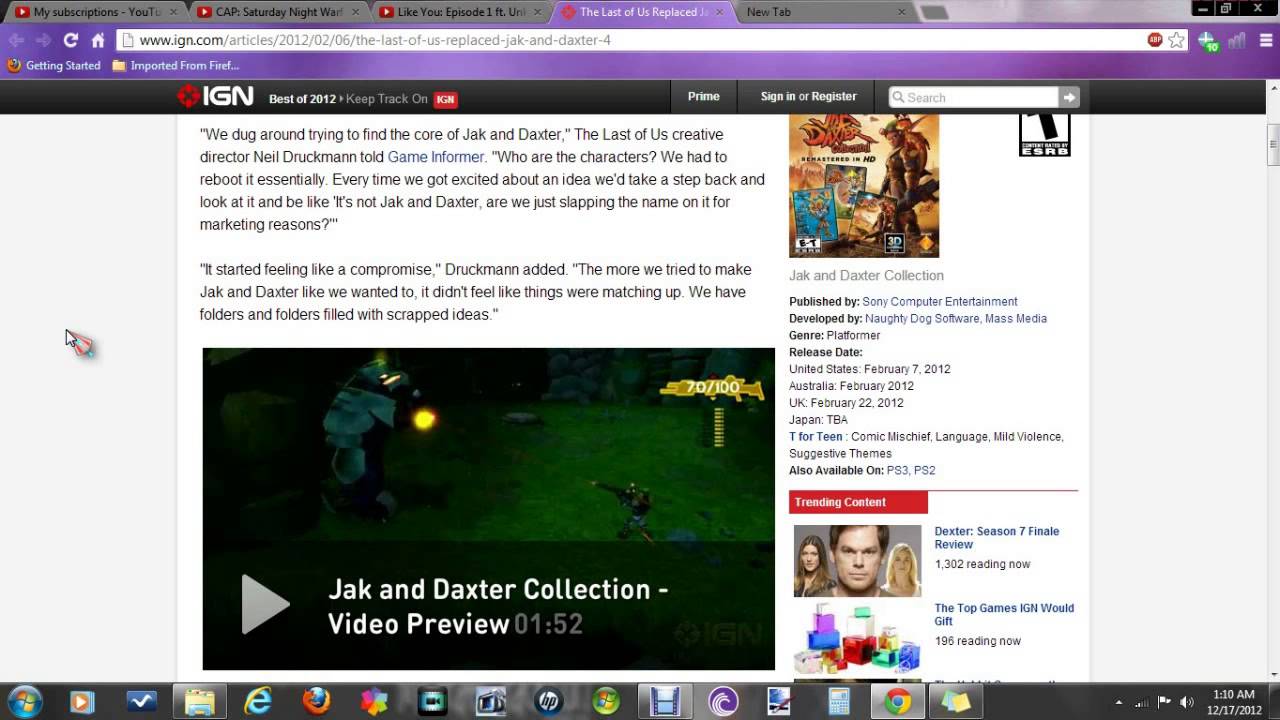Screen dimensions: 1280x720
Task: Click the volume speaker tray icon
Action: point(1188,702)
